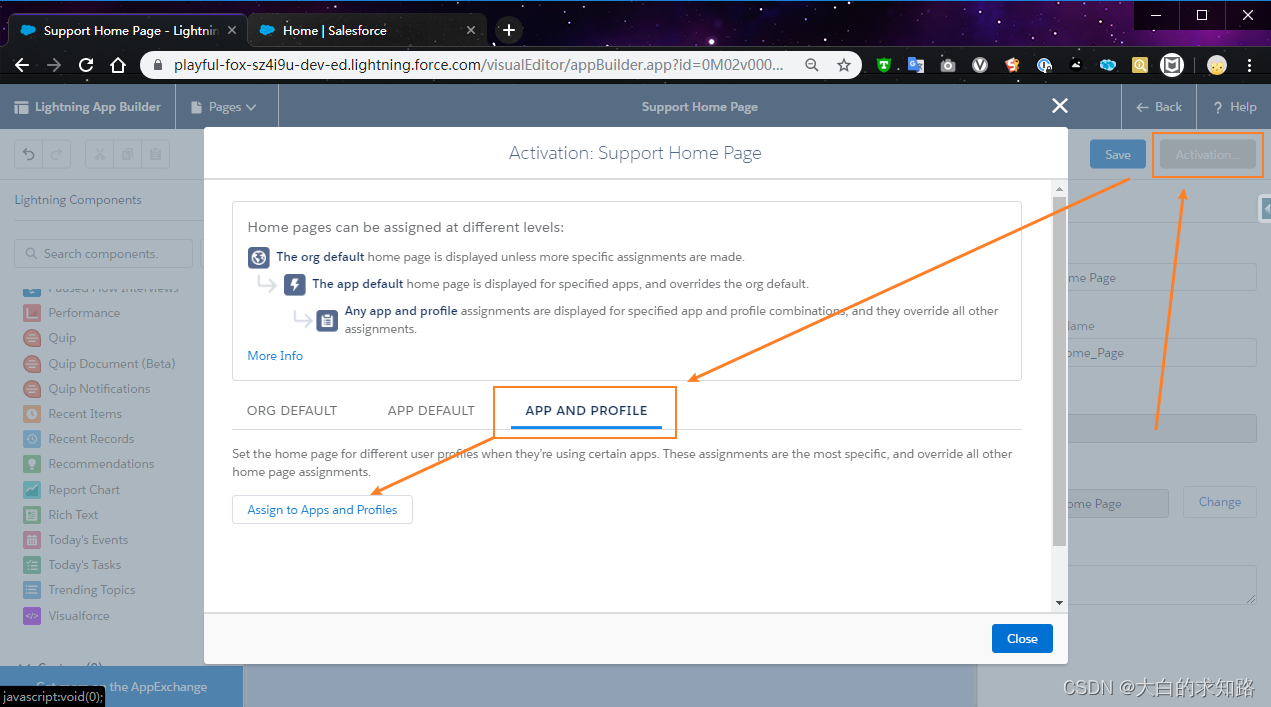Open the cloud extension icon
Viewport: 1271px width, 707px height.
tap(1108, 65)
